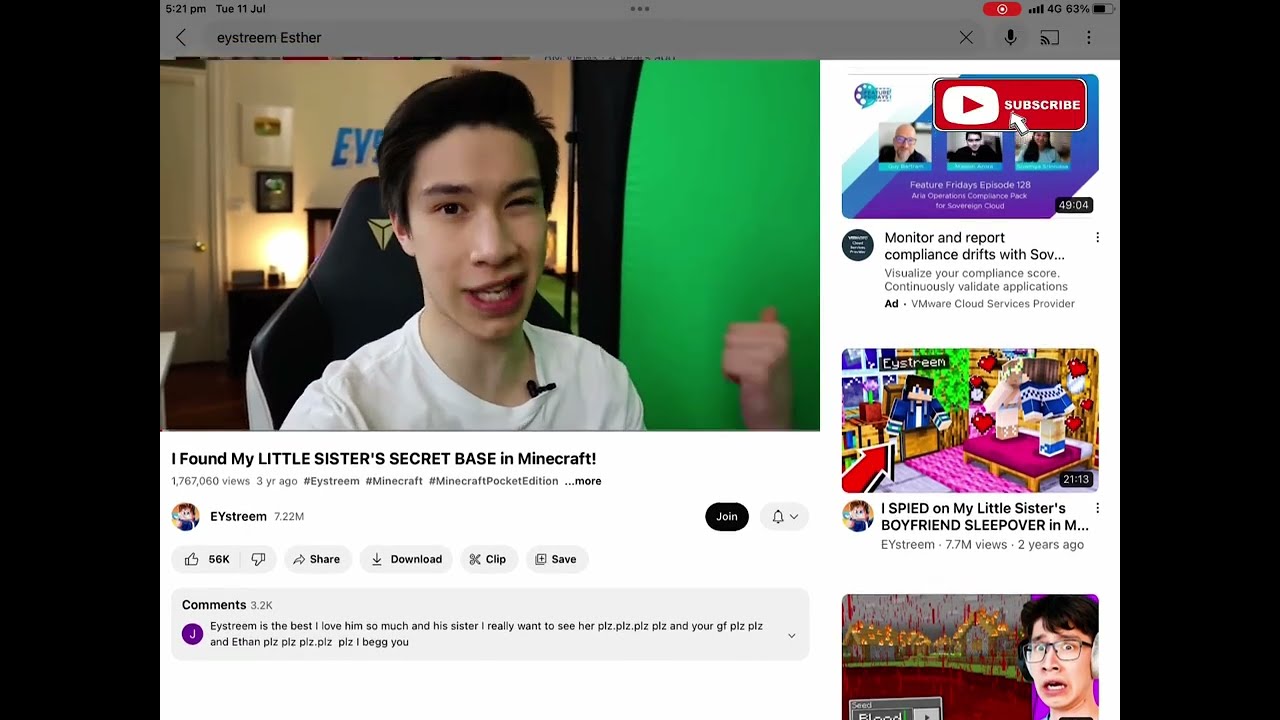Screen dimensions: 1280x720
Task: Open the Blood seed video thumbnail
Action: pyautogui.click(x=970, y=657)
